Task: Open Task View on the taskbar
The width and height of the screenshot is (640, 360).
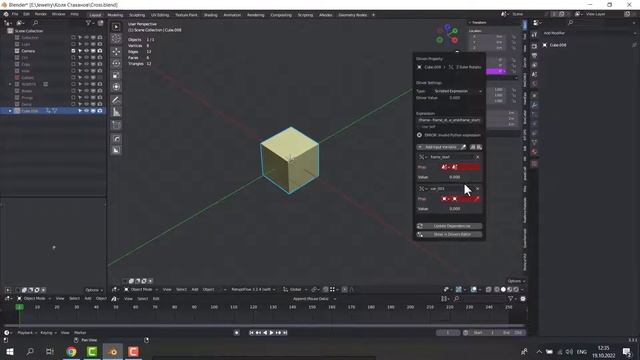Action: tap(50, 351)
